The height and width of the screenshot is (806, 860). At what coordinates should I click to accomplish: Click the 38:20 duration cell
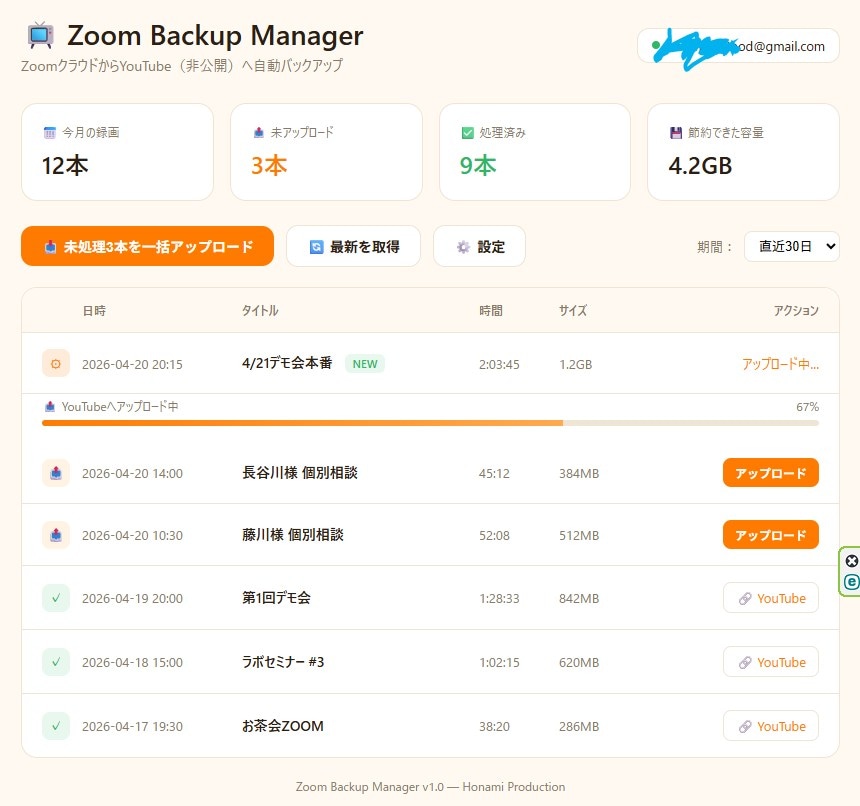[494, 726]
